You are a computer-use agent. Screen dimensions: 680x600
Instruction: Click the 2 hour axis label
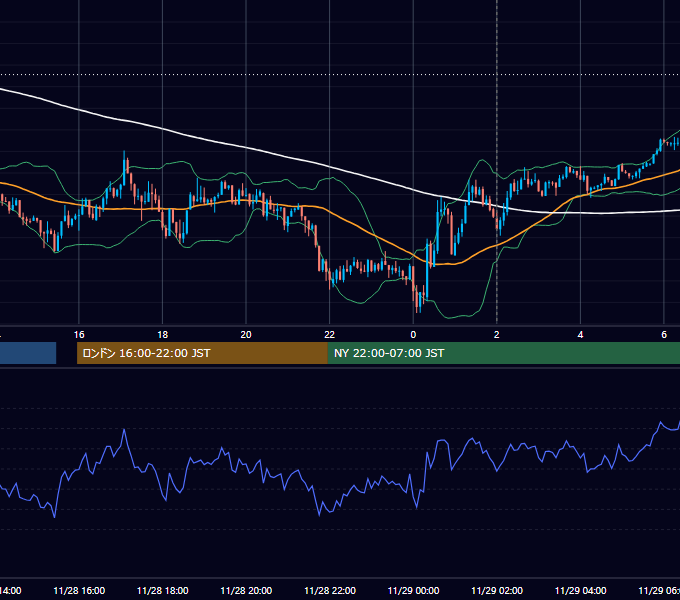tap(497, 335)
